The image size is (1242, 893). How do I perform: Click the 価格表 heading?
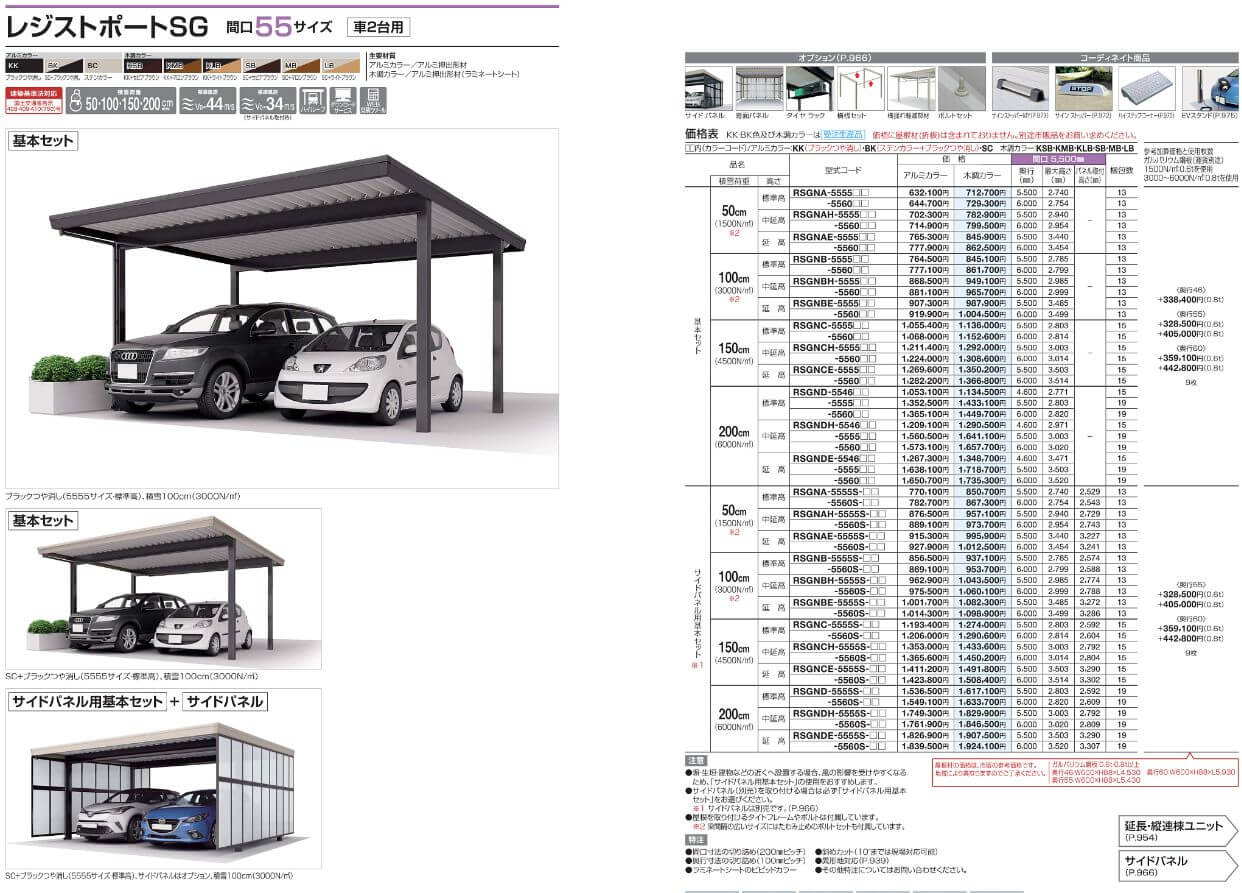[703, 132]
